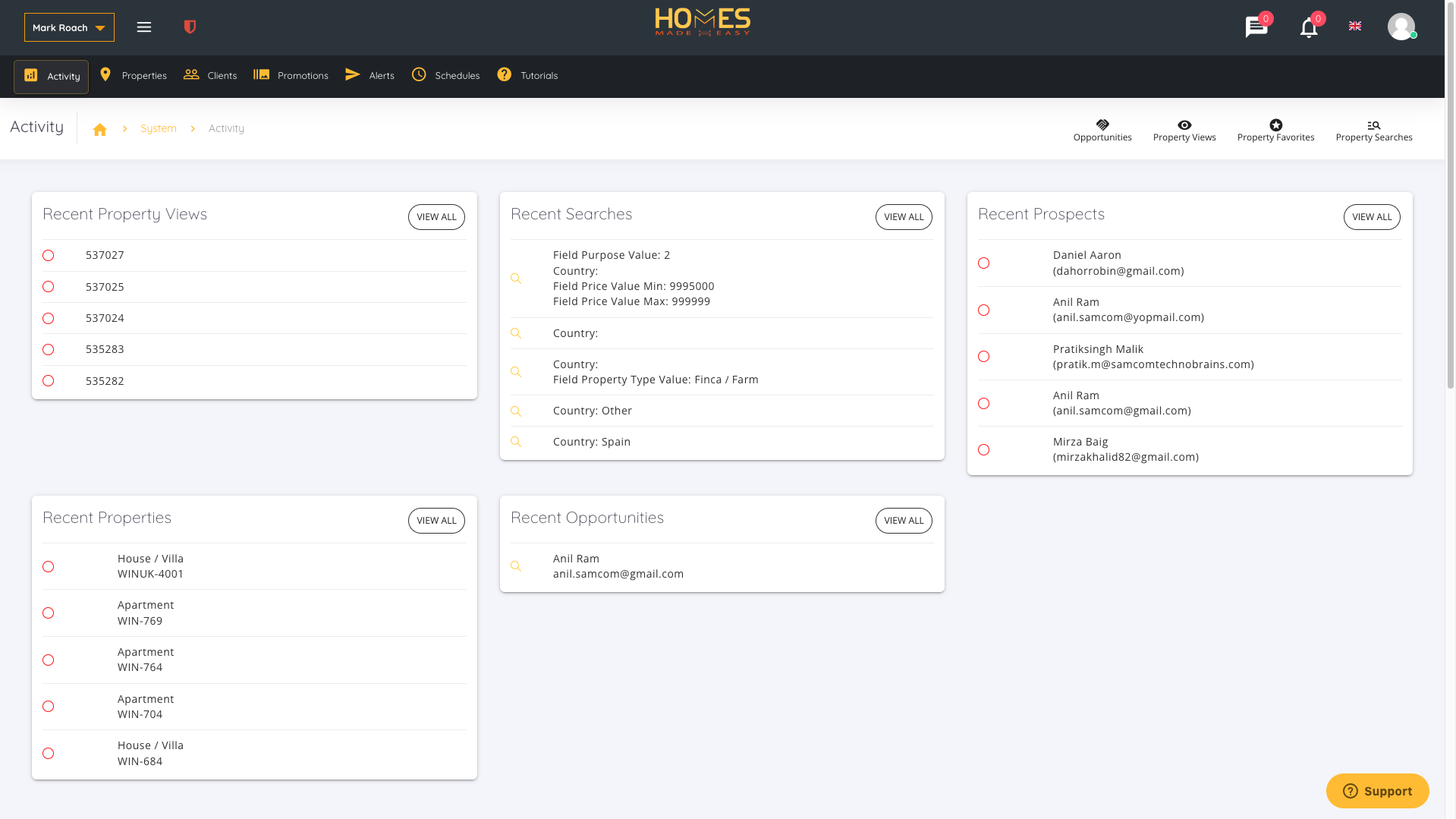Open the chat messages icon
1456x819 pixels.
point(1256,27)
